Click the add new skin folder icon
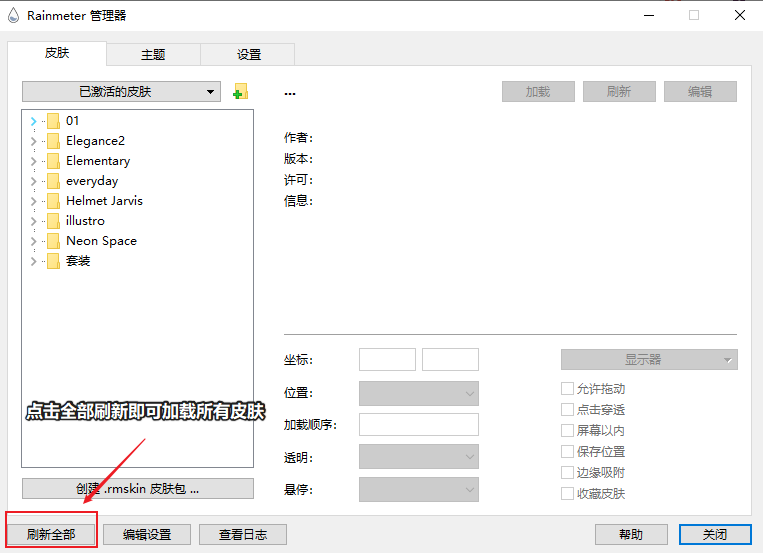763x553 pixels. [x=240, y=92]
